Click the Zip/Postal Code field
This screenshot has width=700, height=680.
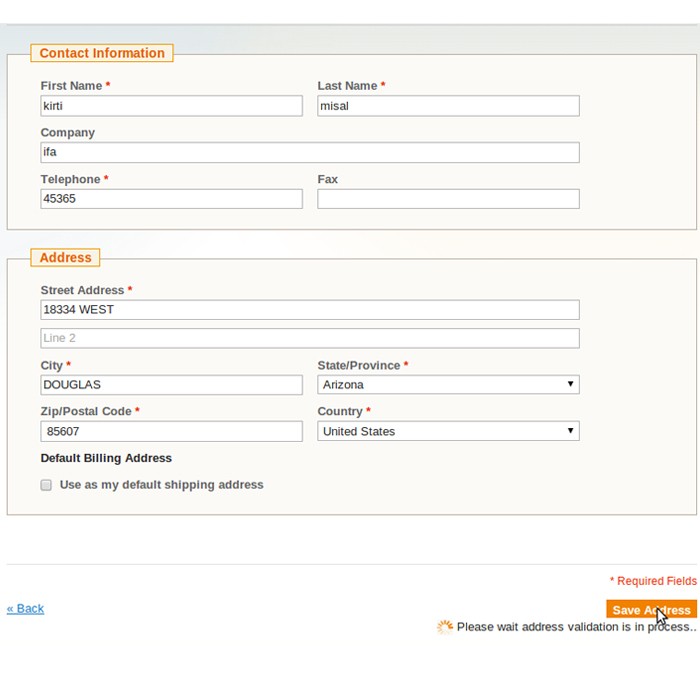171,431
